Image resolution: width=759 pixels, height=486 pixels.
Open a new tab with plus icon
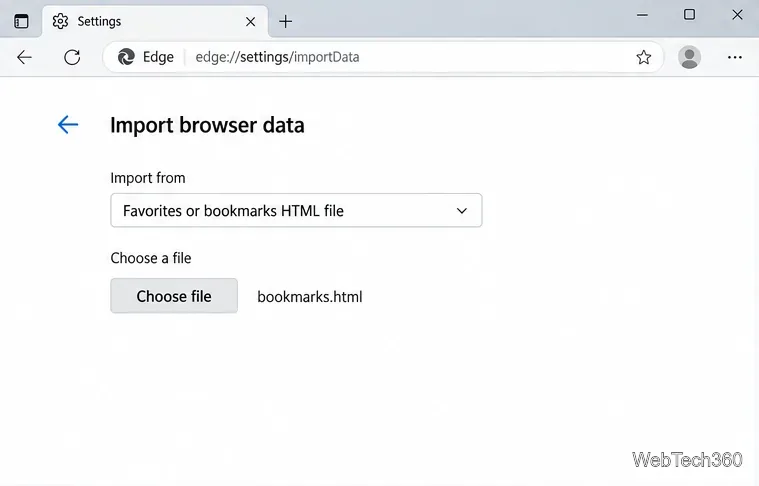click(286, 21)
